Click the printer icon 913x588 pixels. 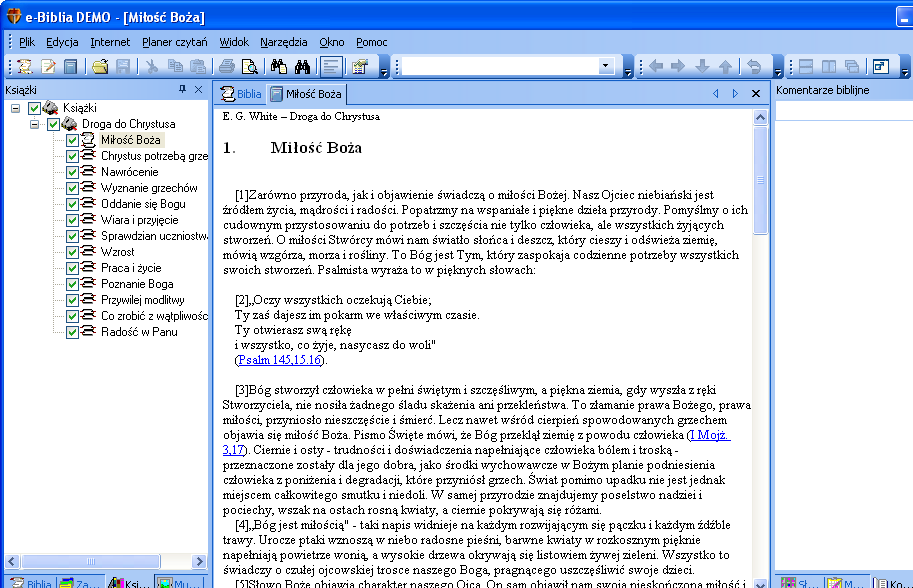[227, 67]
